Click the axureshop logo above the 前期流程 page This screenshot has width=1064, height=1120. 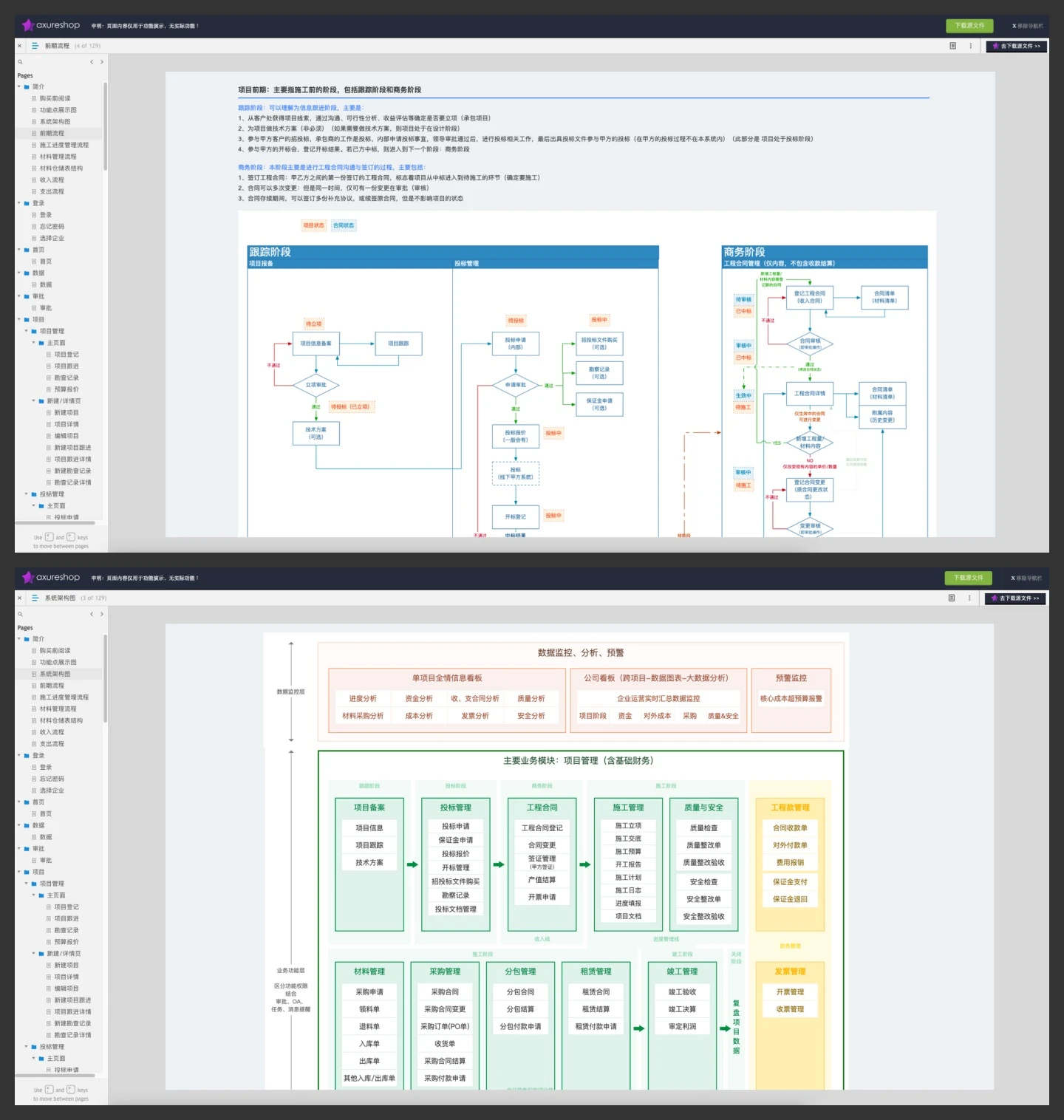51,25
